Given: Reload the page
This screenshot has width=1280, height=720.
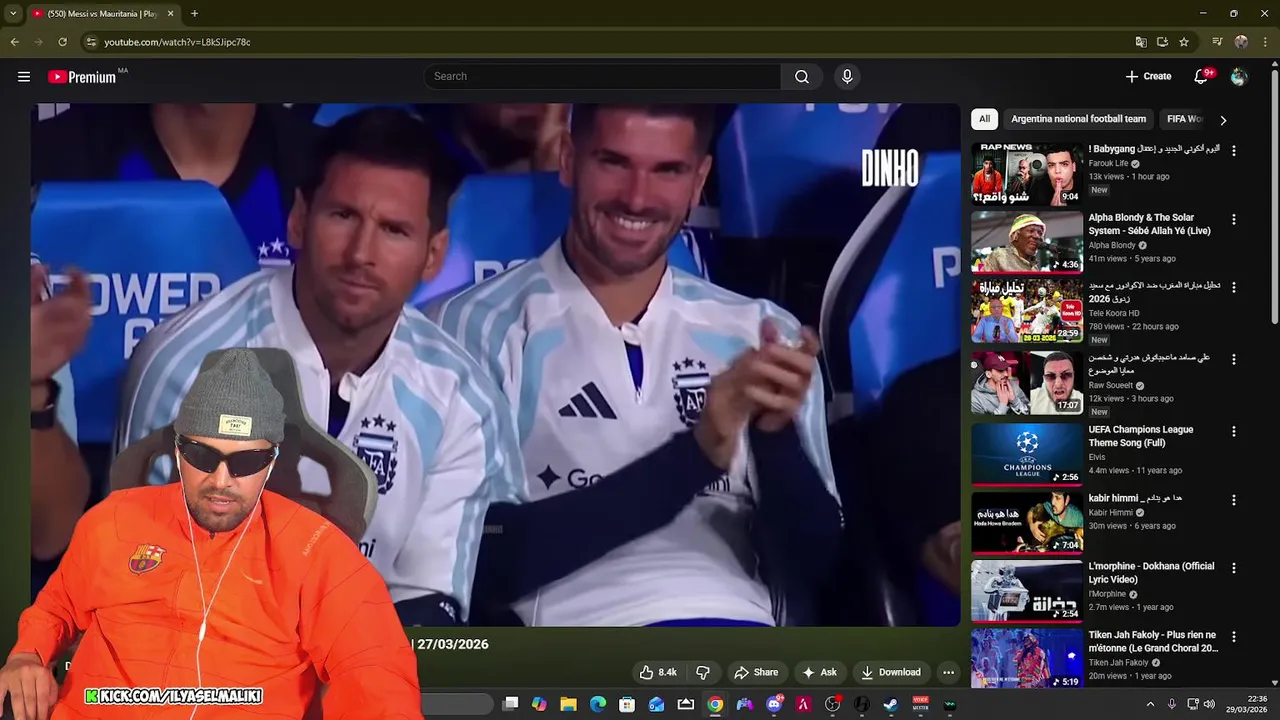Looking at the screenshot, I should pos(62,42).
